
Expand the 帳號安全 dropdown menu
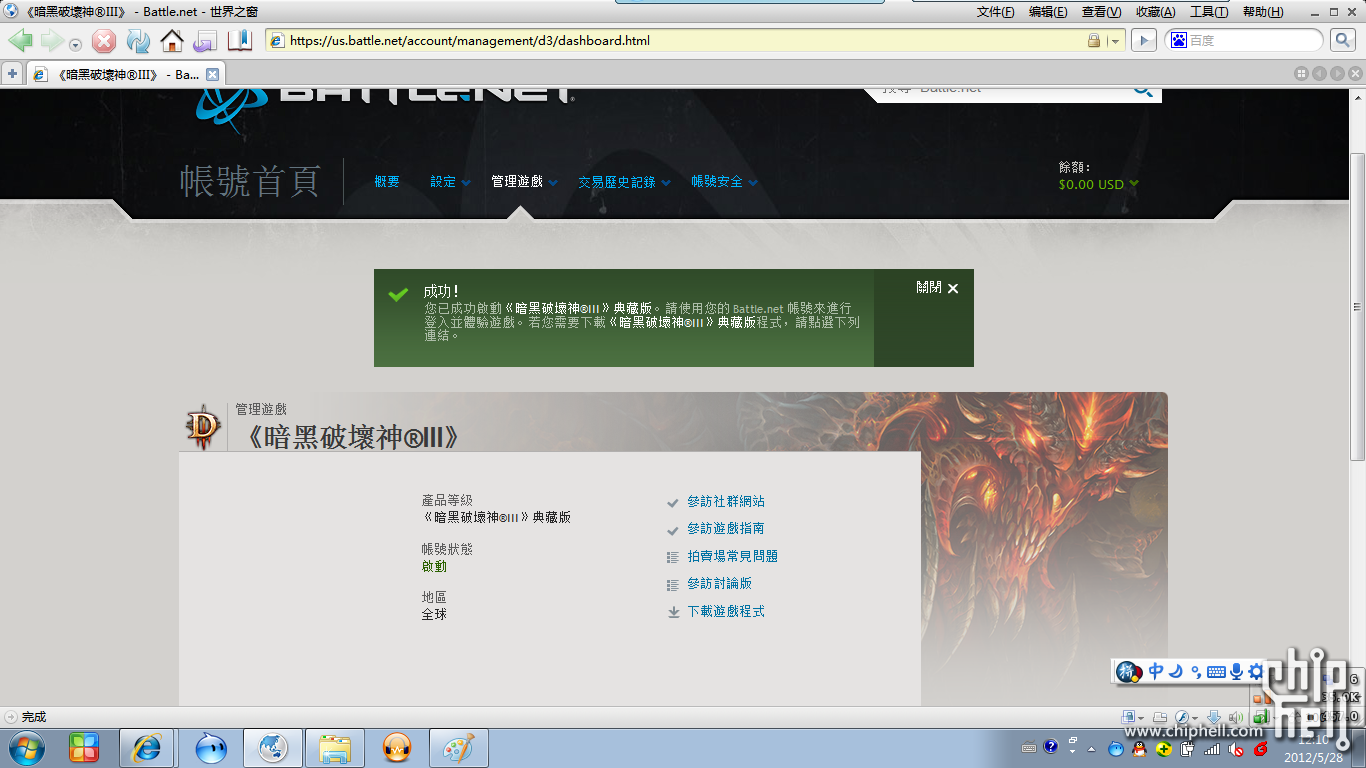click(x=724, y=182)
